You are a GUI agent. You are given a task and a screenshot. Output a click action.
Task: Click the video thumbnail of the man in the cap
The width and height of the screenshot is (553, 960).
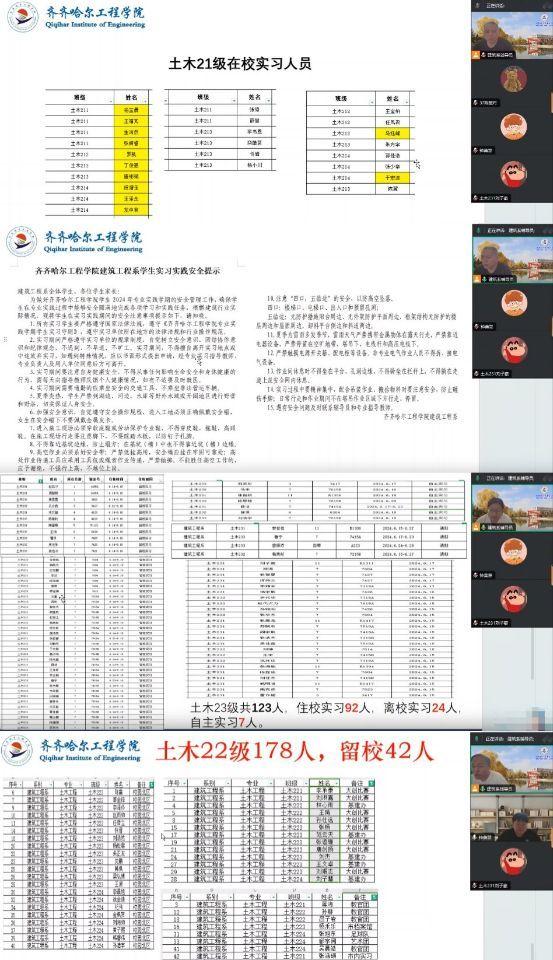click(x=512, y=817)
